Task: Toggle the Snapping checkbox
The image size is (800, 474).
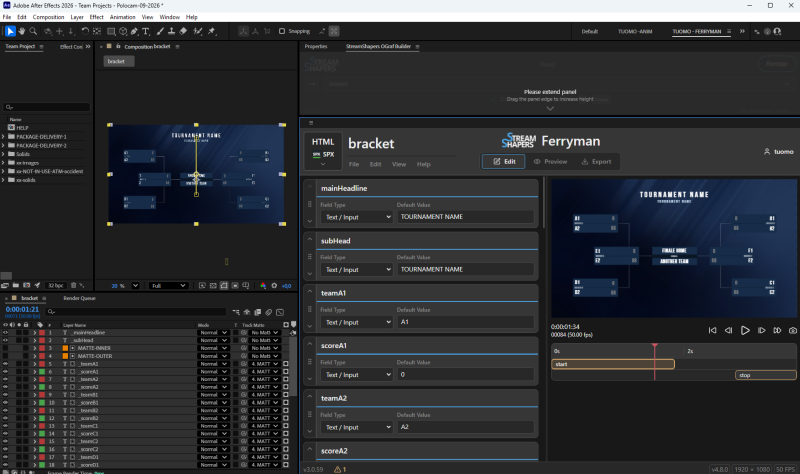Action: click(282, 31)
